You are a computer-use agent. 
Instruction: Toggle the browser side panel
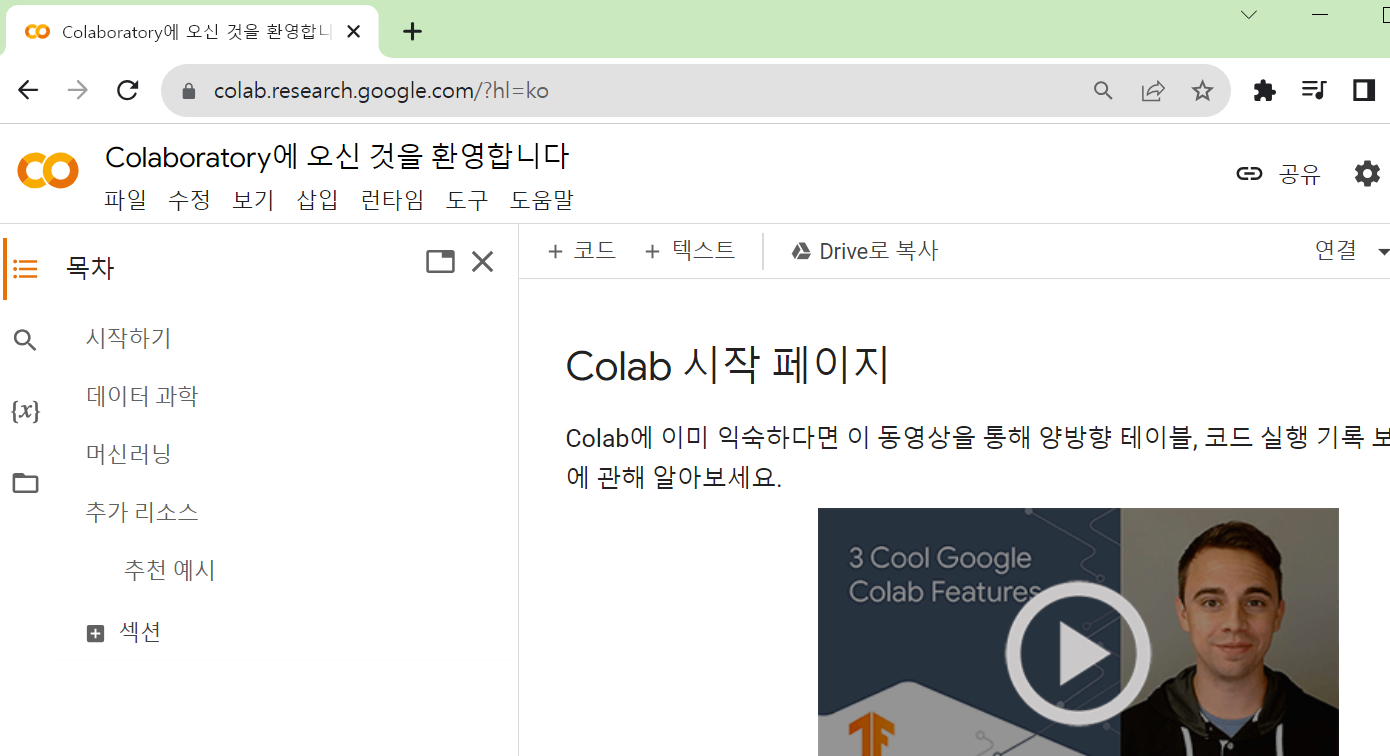click(1364, 91)
